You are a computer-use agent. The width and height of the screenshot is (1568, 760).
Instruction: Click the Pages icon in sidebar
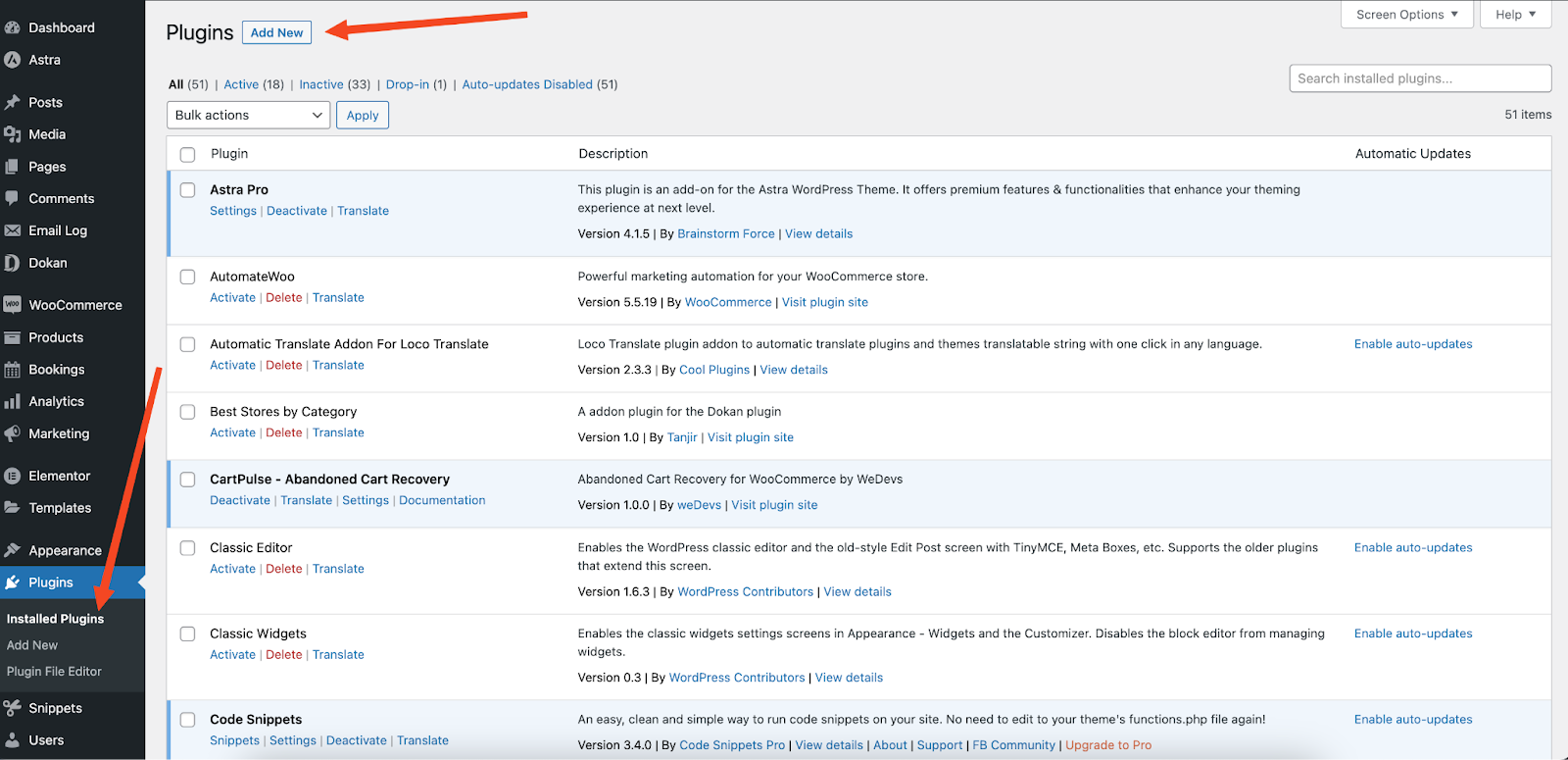(x=13, y=167)
